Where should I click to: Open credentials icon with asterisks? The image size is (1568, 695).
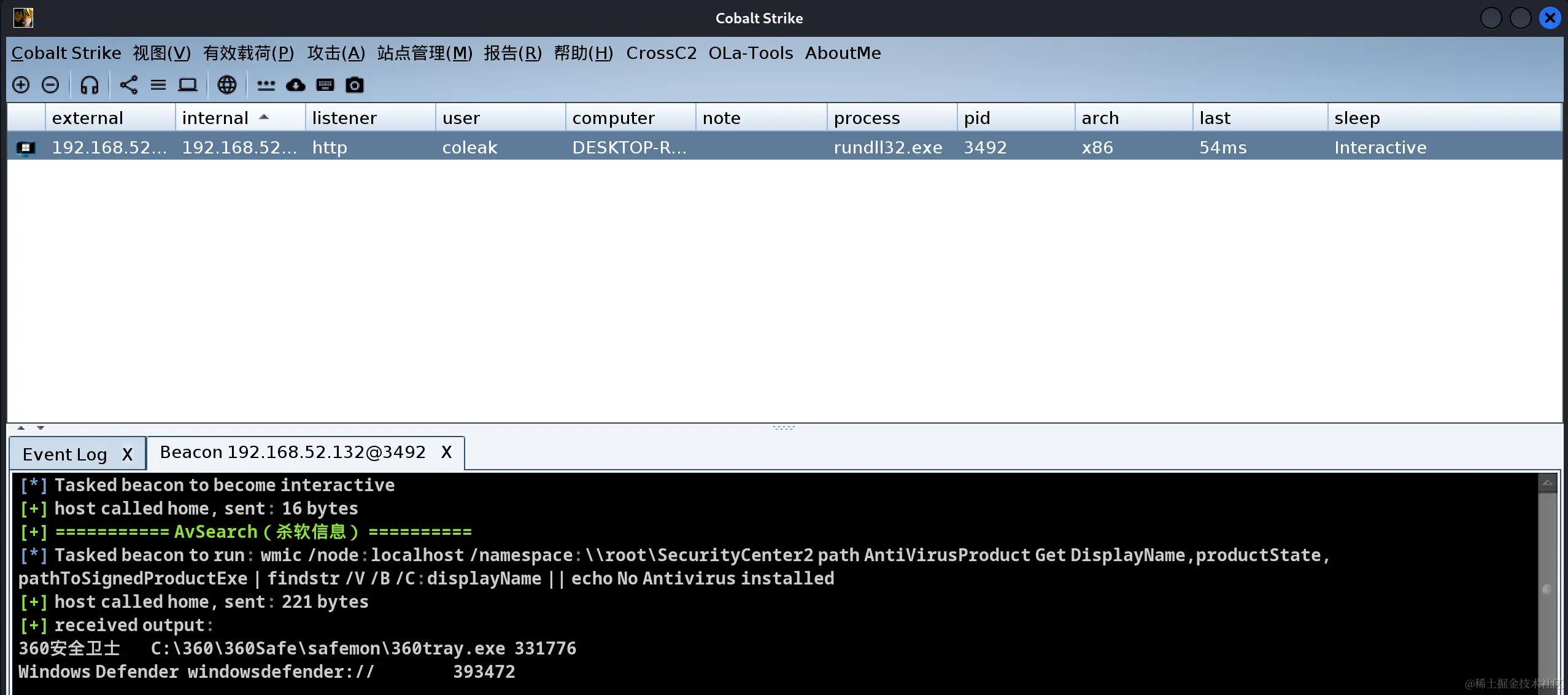[x=266, y=85]
